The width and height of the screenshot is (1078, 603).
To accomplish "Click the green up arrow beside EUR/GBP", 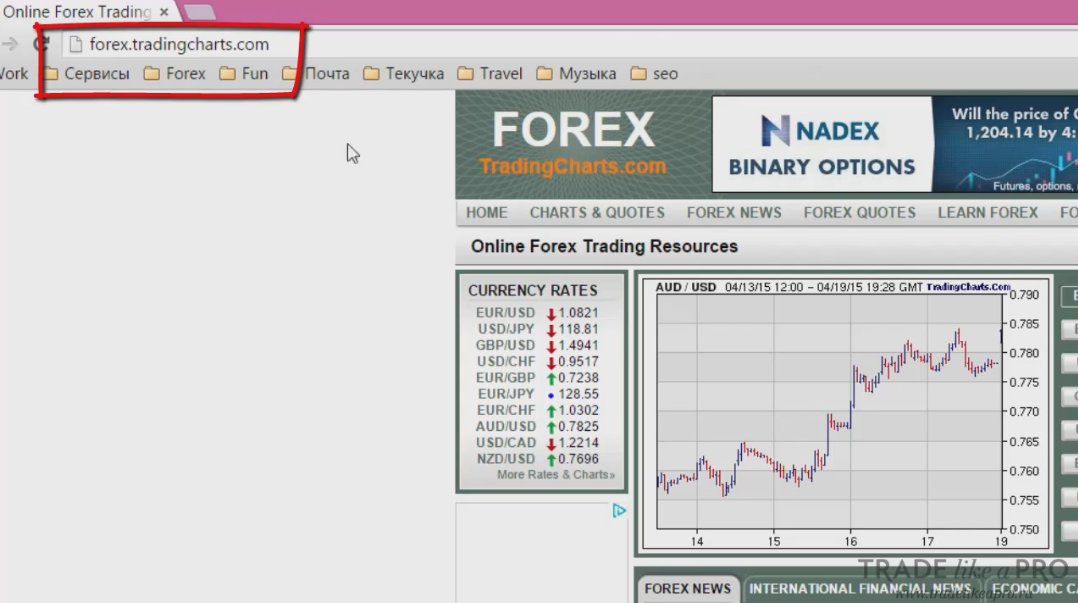I will [x=551, y=379].
